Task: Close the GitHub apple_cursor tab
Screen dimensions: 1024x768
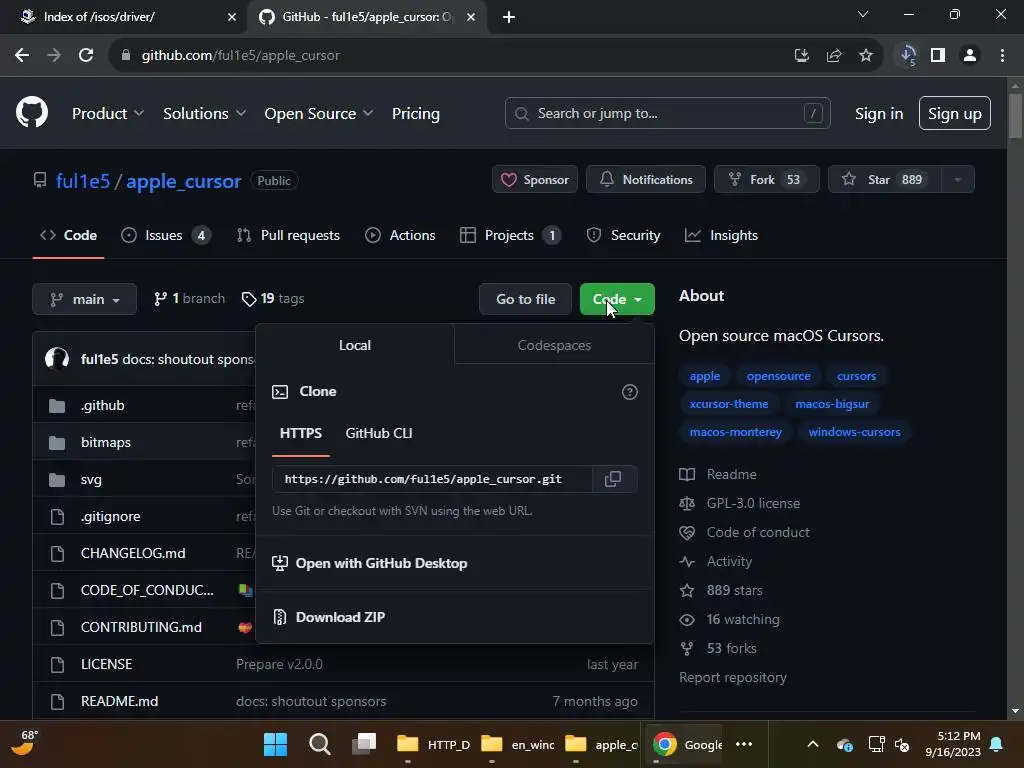Action: [471, 17]
